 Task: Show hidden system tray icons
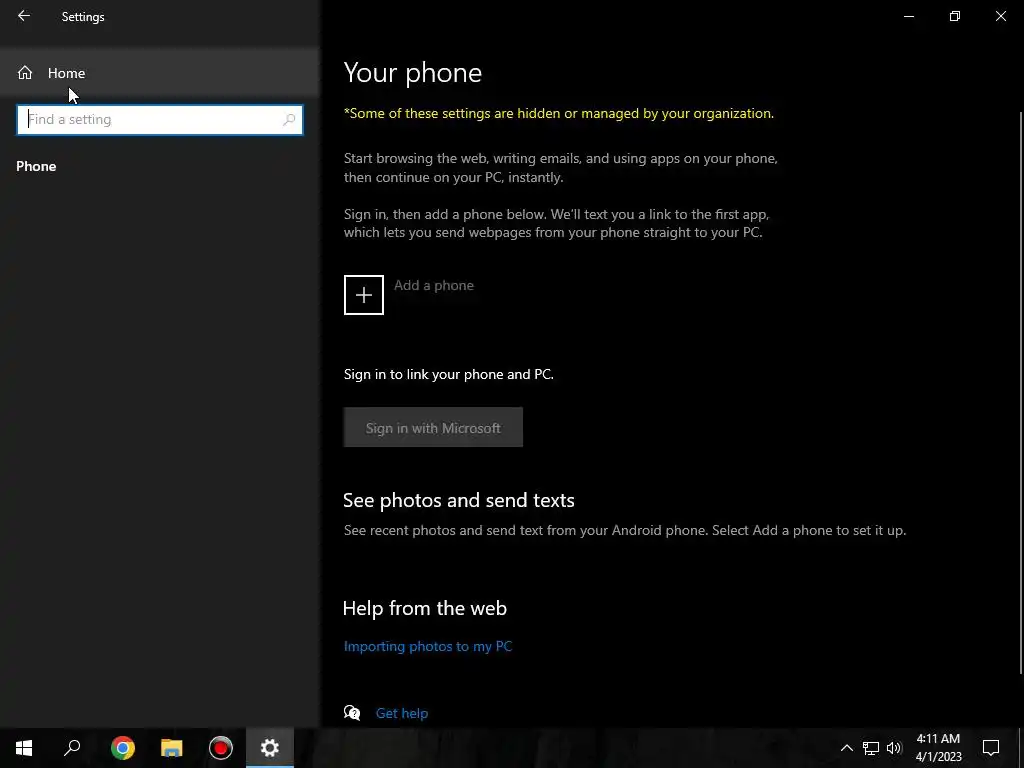pyautogui.click(x=846, y=748)
